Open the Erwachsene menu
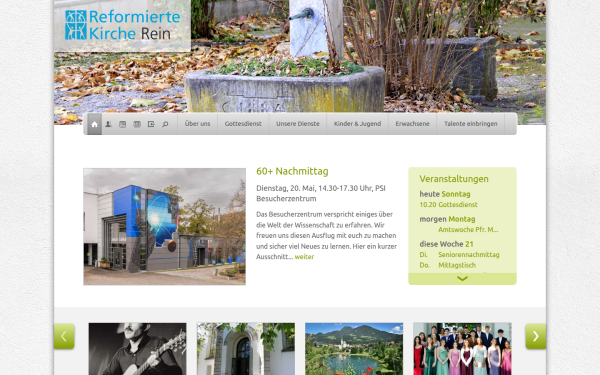This screenshot has height=375, width=600. (412, 124)
